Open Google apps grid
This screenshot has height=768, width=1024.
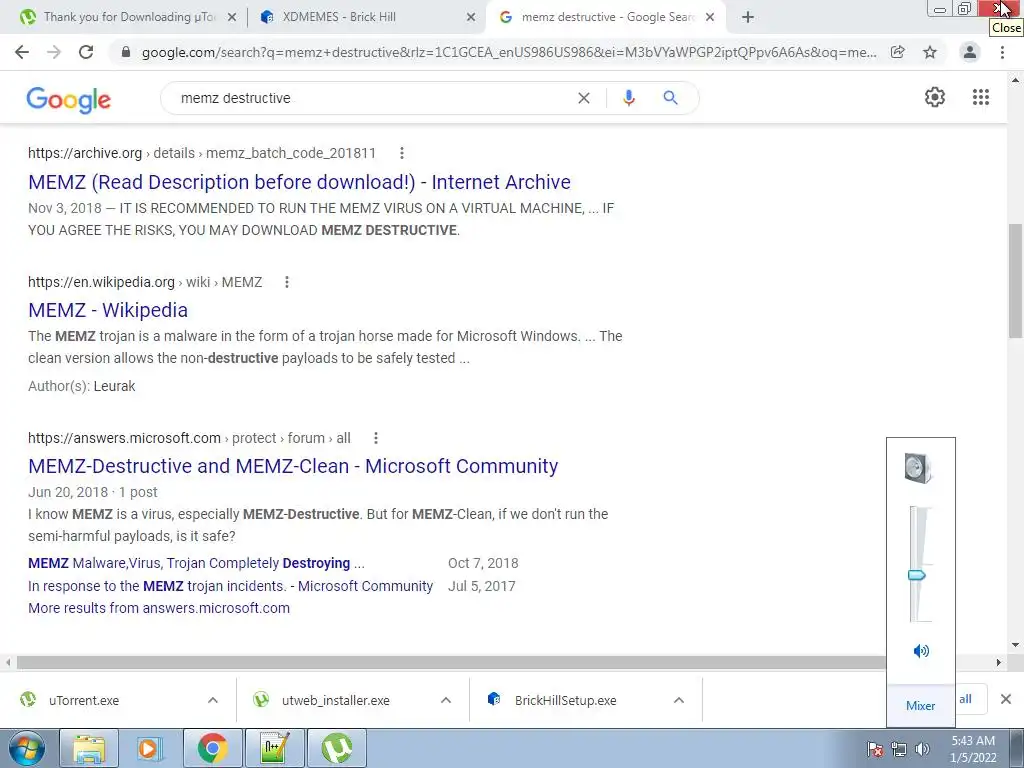pos(980,97)
